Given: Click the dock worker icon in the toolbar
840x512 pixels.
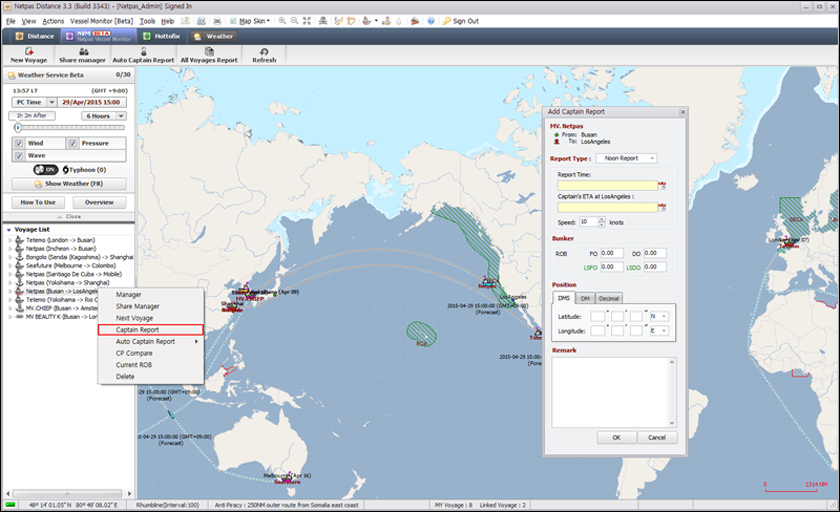Looking at the screenshot, I should tap(386, 21).
